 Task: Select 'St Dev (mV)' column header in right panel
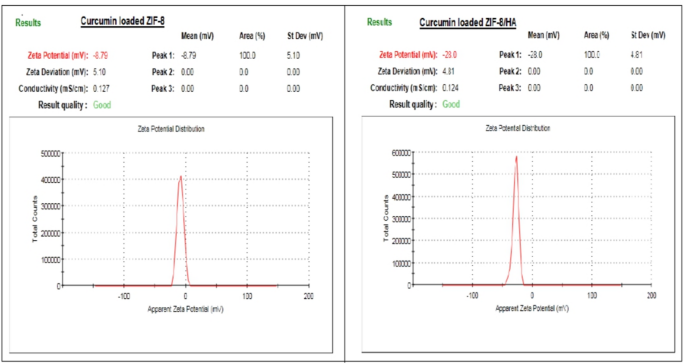(648, 35)
